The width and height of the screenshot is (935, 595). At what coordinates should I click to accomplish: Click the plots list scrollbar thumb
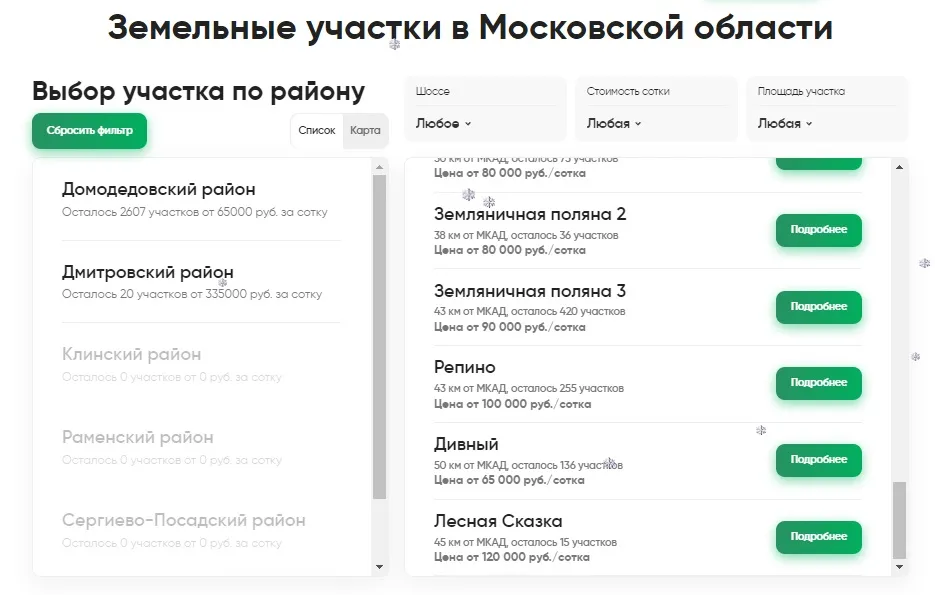click(899, 520)
